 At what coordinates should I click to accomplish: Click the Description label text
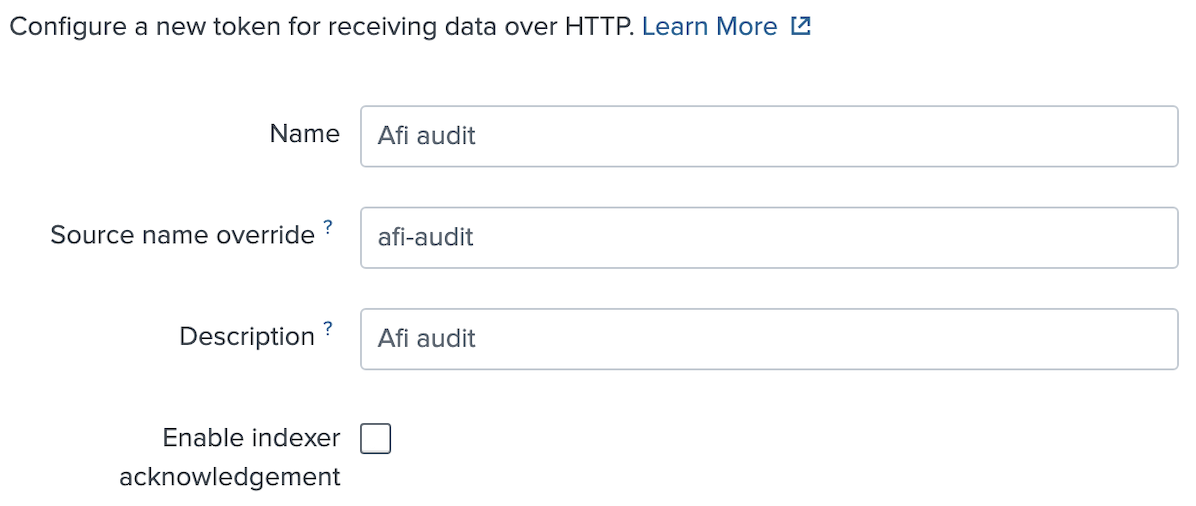(247, 337)
